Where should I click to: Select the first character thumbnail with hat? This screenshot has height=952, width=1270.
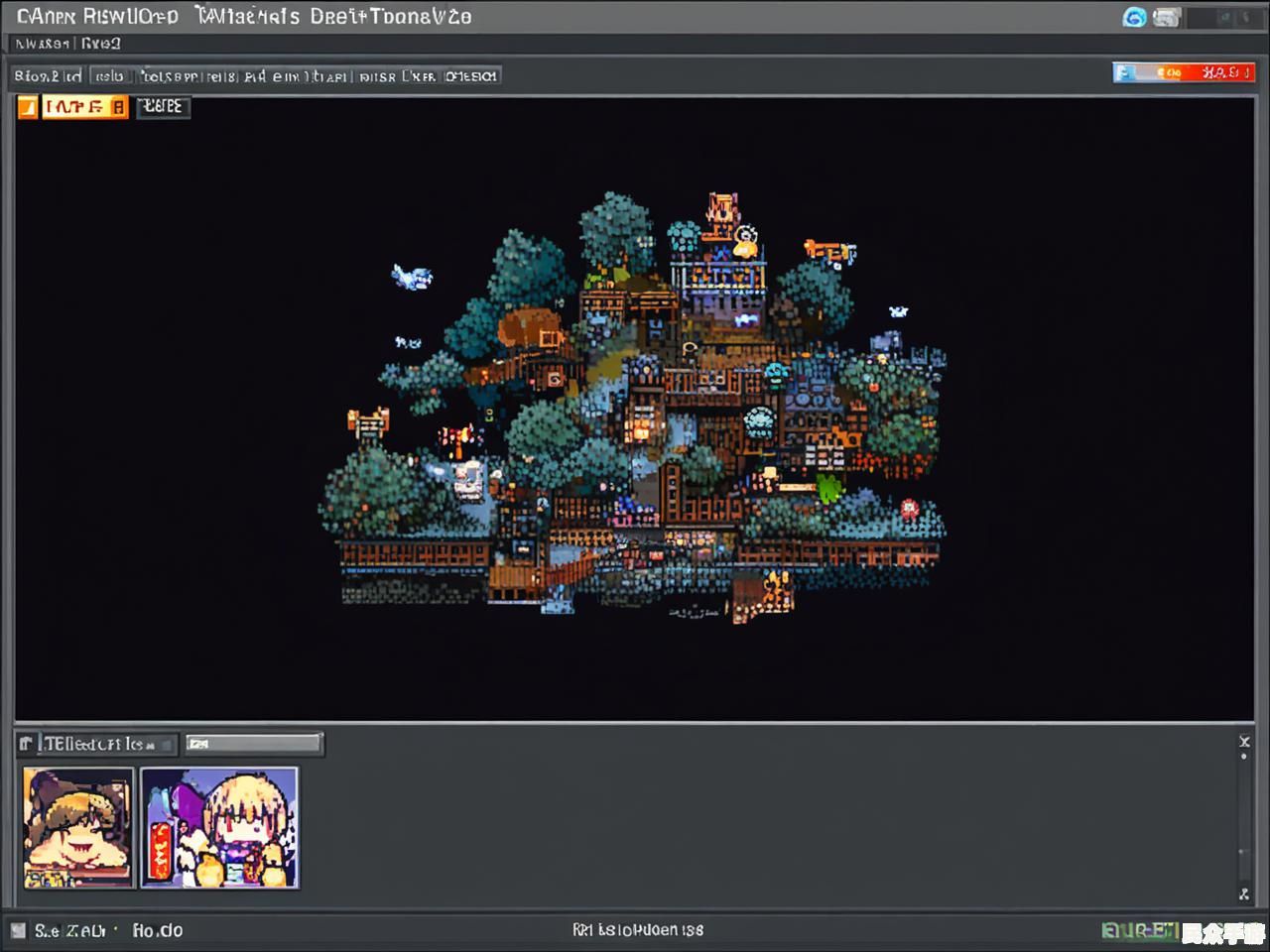[78, 827]
